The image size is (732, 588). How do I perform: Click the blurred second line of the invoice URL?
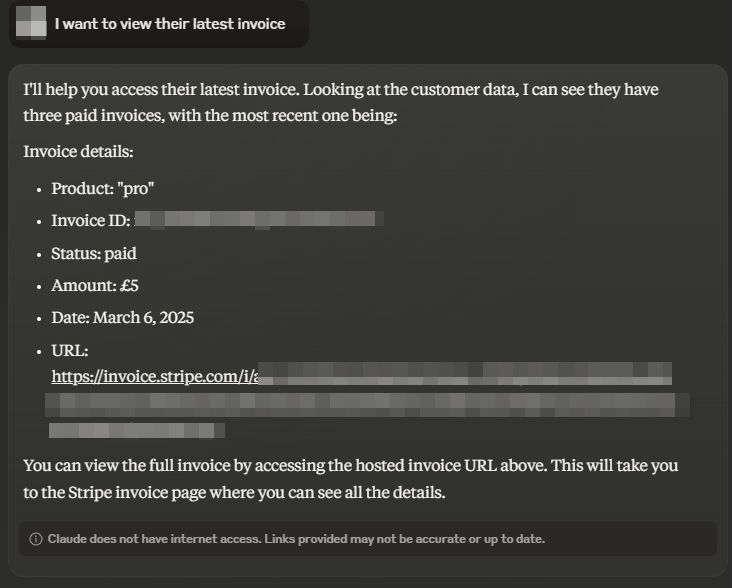point(367,405)
